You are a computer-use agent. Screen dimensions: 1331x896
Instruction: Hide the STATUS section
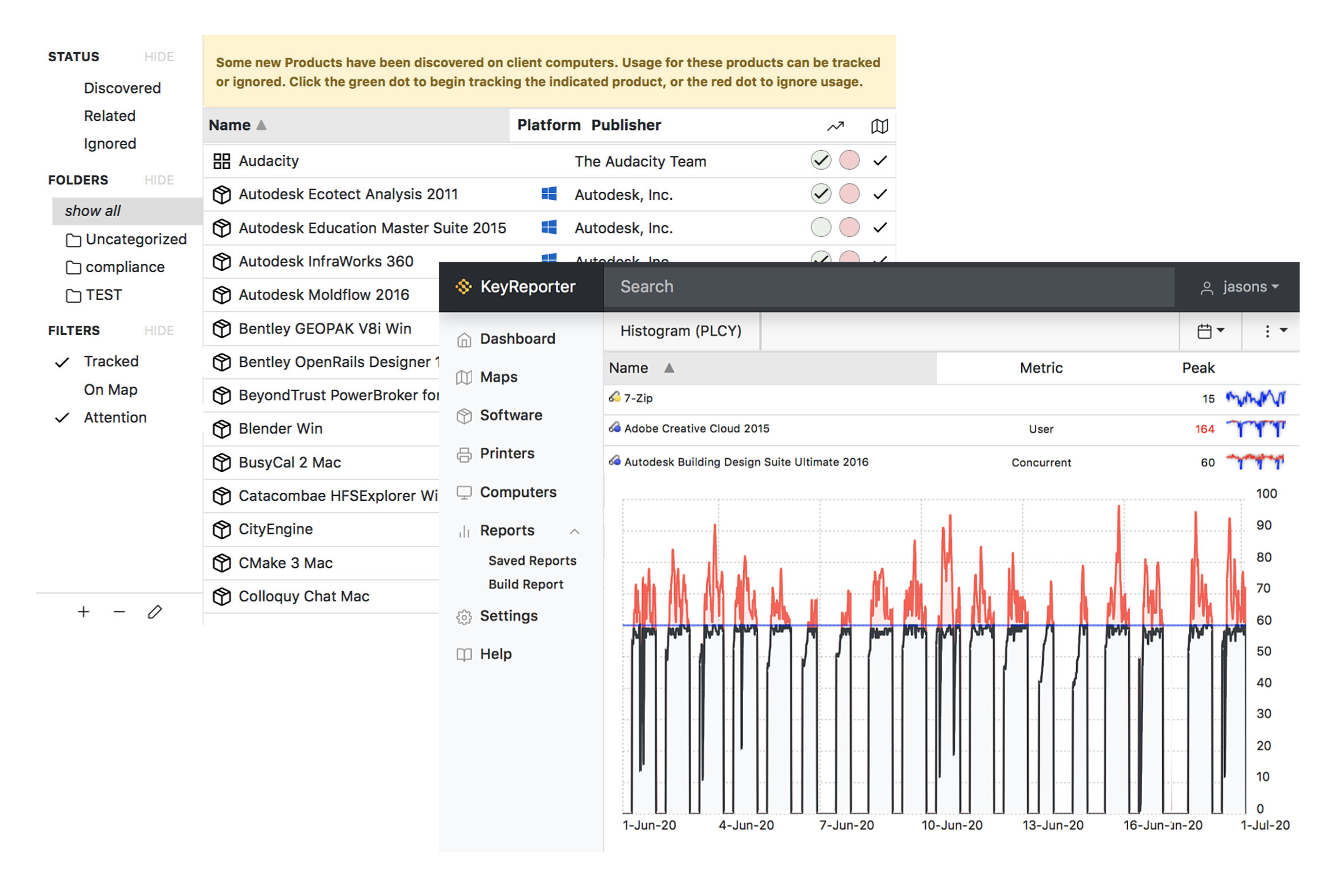coord(159,57)
